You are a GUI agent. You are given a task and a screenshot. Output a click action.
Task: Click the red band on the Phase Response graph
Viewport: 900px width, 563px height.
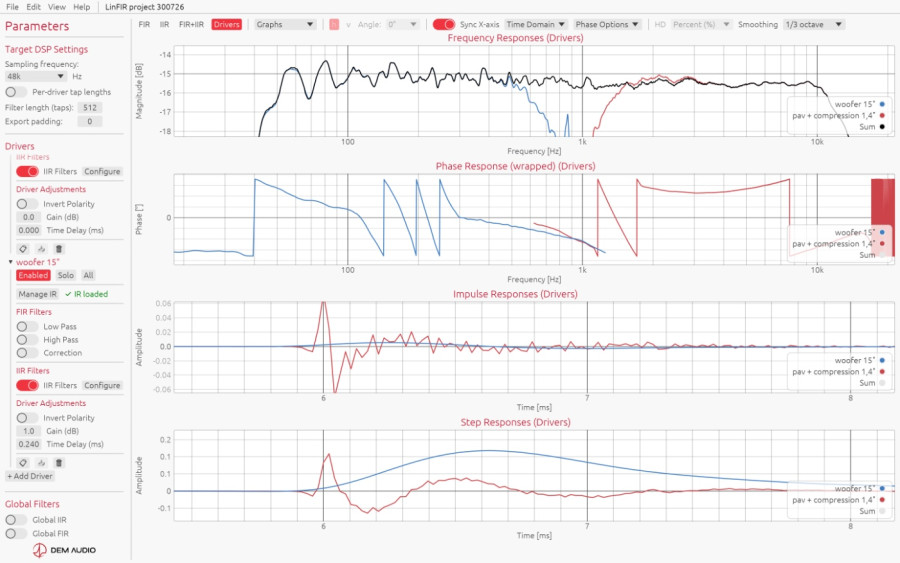pyautogui.click(x=882, y=210)
